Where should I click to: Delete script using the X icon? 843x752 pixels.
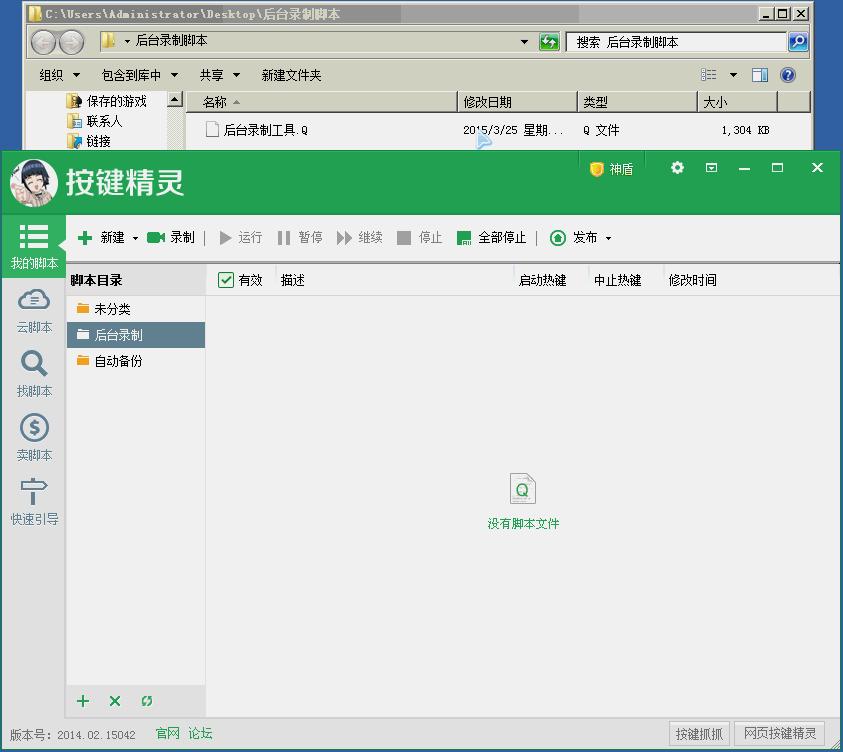[x=114, y=701]
